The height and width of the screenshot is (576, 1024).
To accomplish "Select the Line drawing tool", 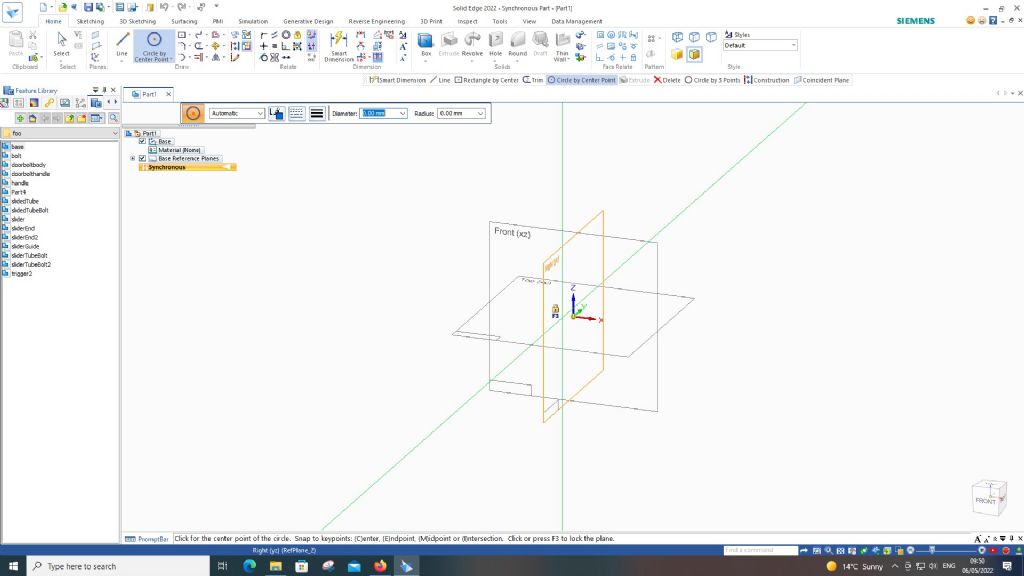I will click(x=122, y=43).
